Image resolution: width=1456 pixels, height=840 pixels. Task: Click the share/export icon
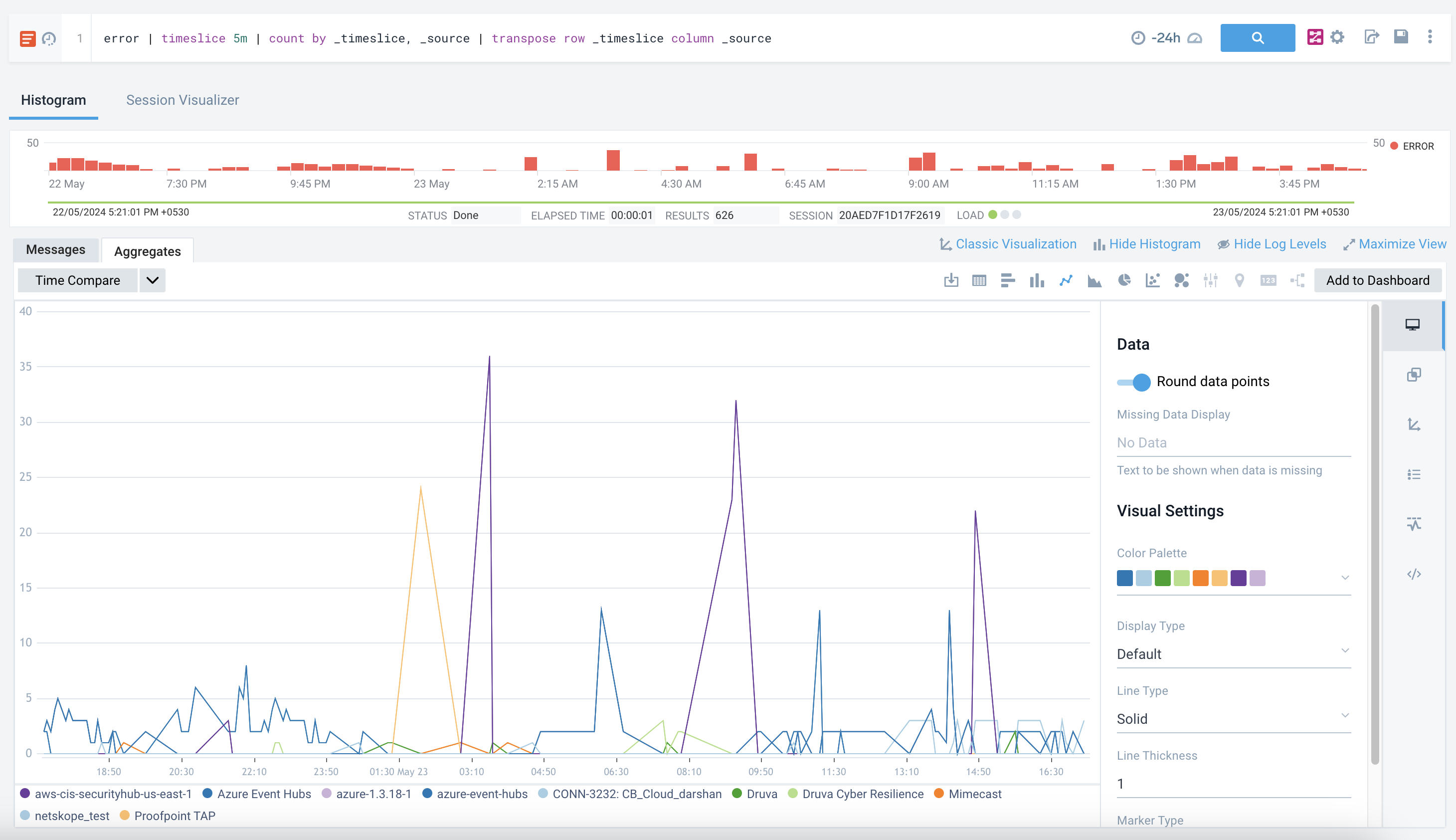[1372, 38]
